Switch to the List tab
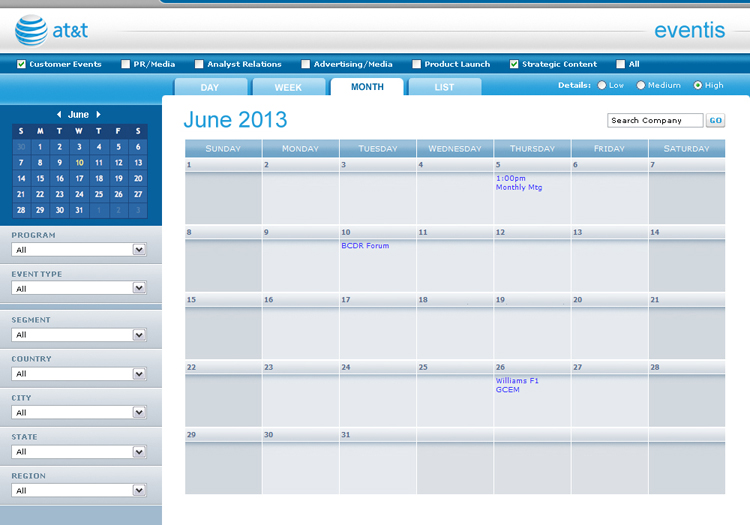750x525 pixels. click(445, 87)
